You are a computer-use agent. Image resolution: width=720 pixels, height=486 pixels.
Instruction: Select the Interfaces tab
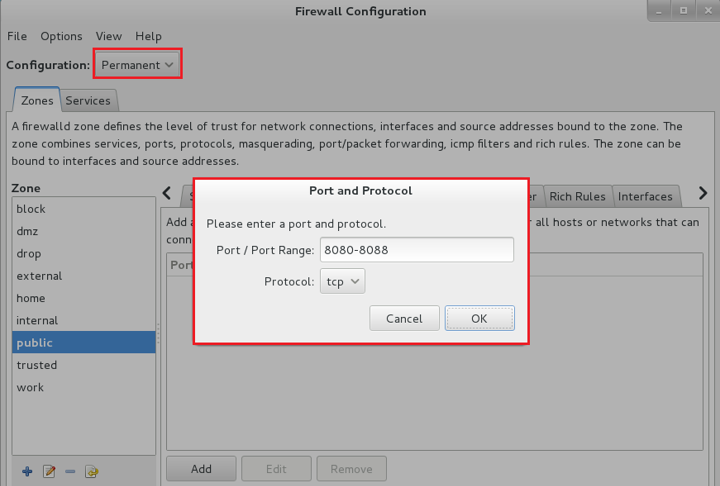tap(645, 197)
